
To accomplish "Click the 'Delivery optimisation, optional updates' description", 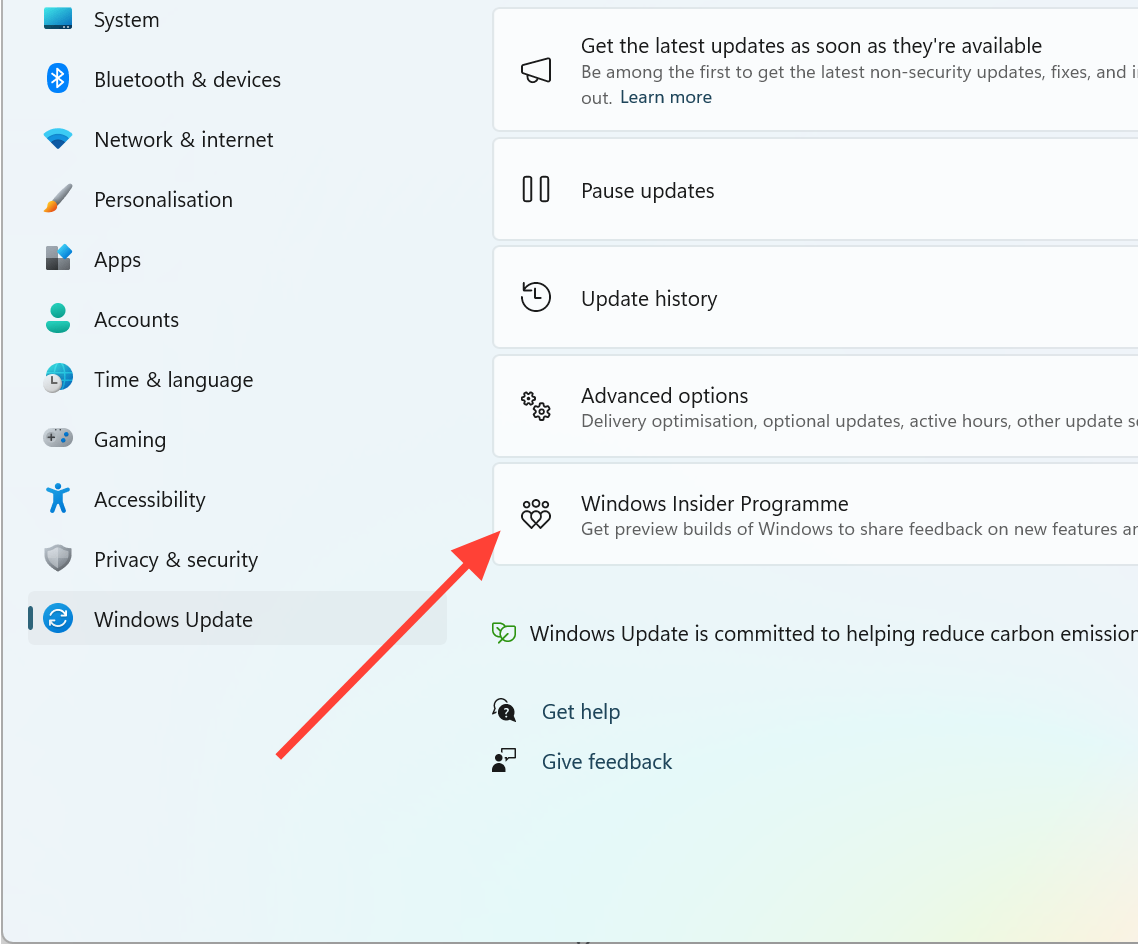I will [859, 421].
